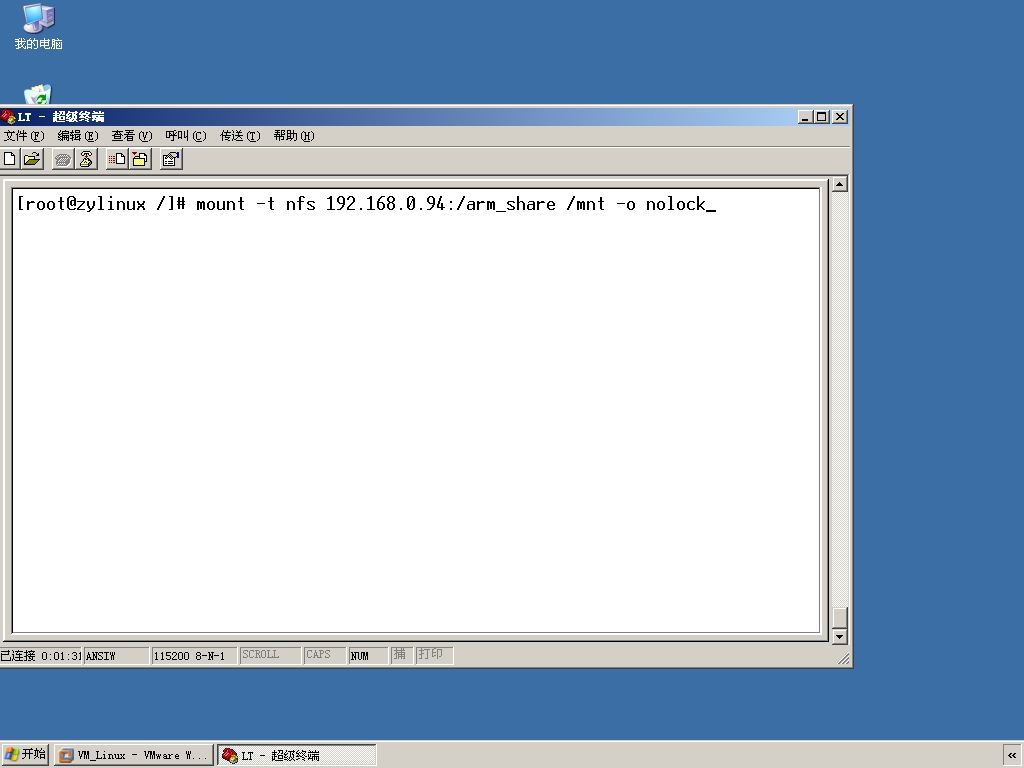Open the 文件(F) menu
Viewport: 1024px width, 768px height.
24,136
